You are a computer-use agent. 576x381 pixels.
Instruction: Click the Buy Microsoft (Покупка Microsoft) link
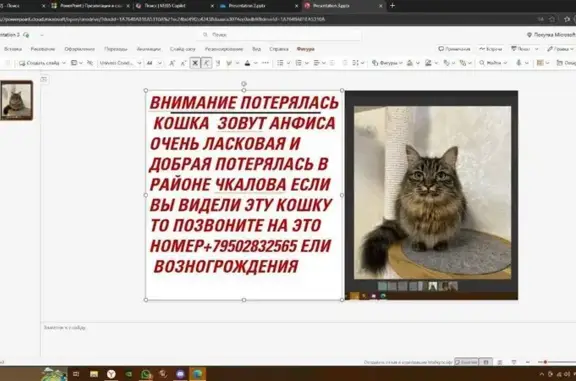(x=551, y=35)
